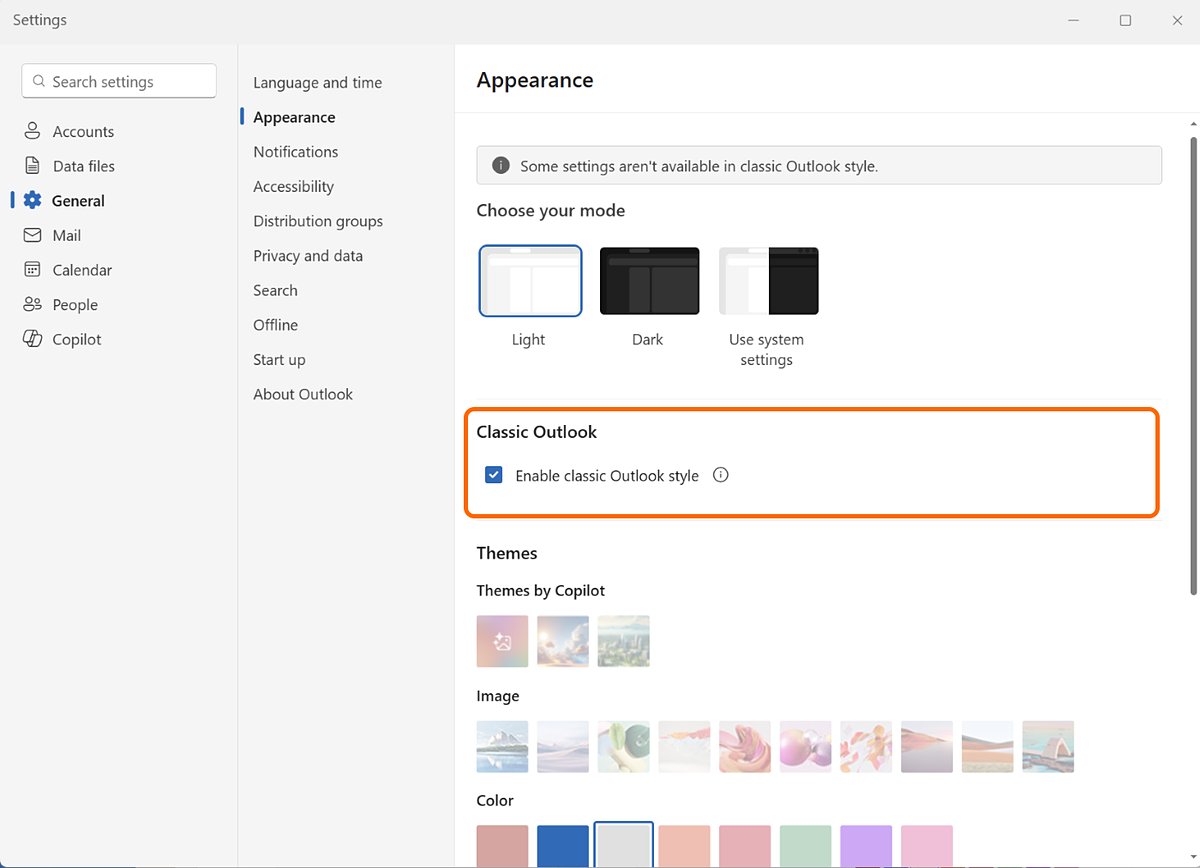Go to Privacy and data section
Viewport: 1200px width, 868px height.
308,256
